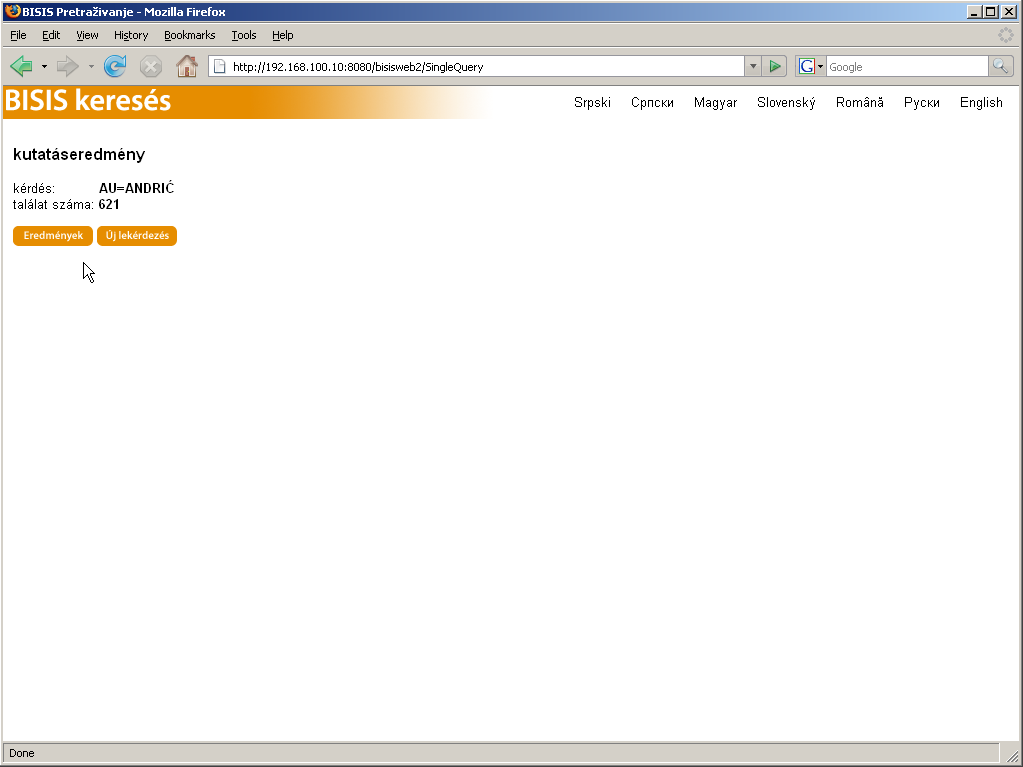The width and height of the screenshot is (1023, 767).
Task: Open the Edit menu
Action: [51, 35]
